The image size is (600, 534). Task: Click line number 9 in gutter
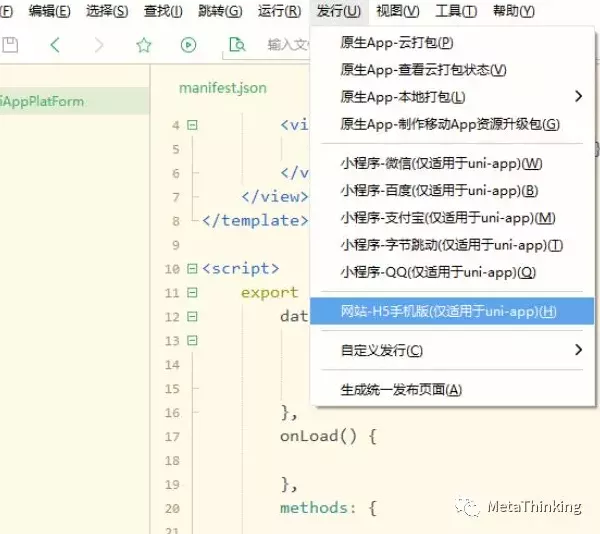[x=176, y=245]
